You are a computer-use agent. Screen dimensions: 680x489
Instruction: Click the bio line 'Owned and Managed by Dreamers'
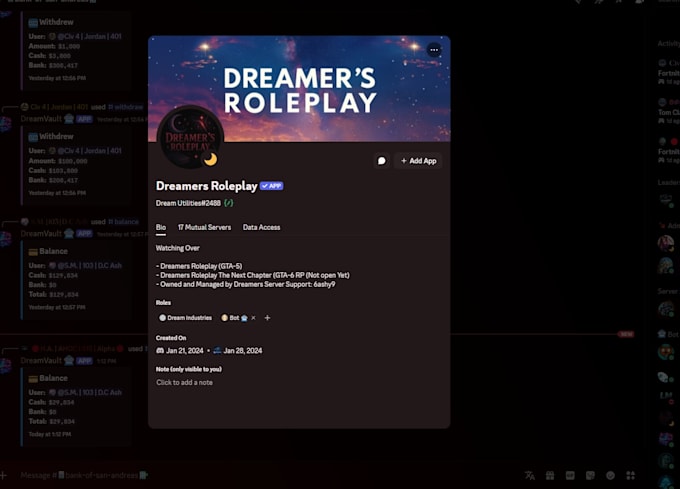[245, 284]
